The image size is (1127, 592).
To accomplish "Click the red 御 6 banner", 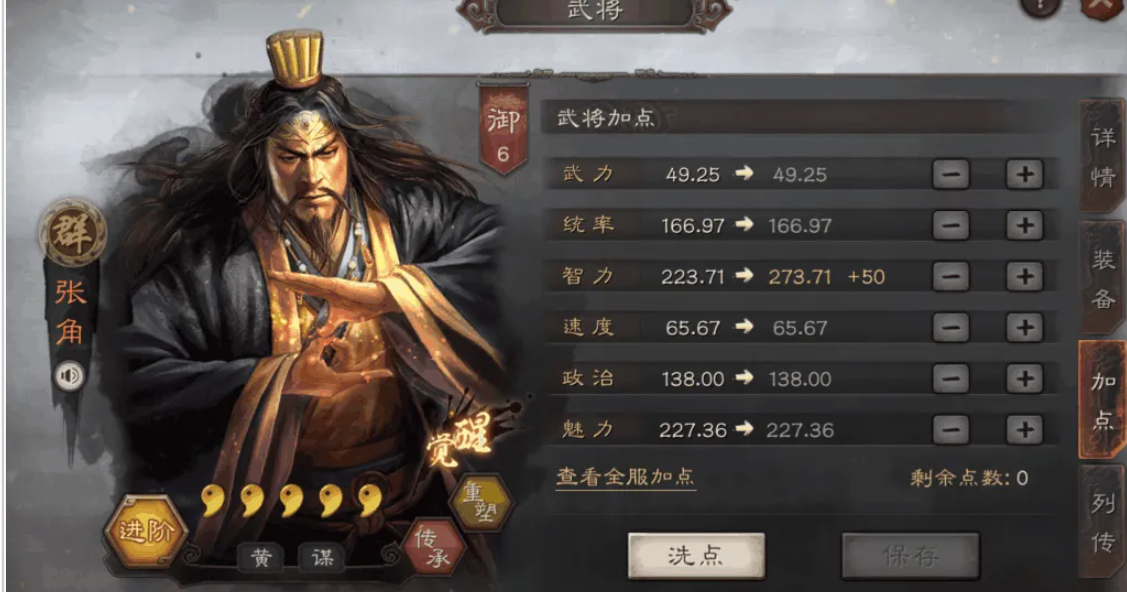I will [x=503, y=130].
